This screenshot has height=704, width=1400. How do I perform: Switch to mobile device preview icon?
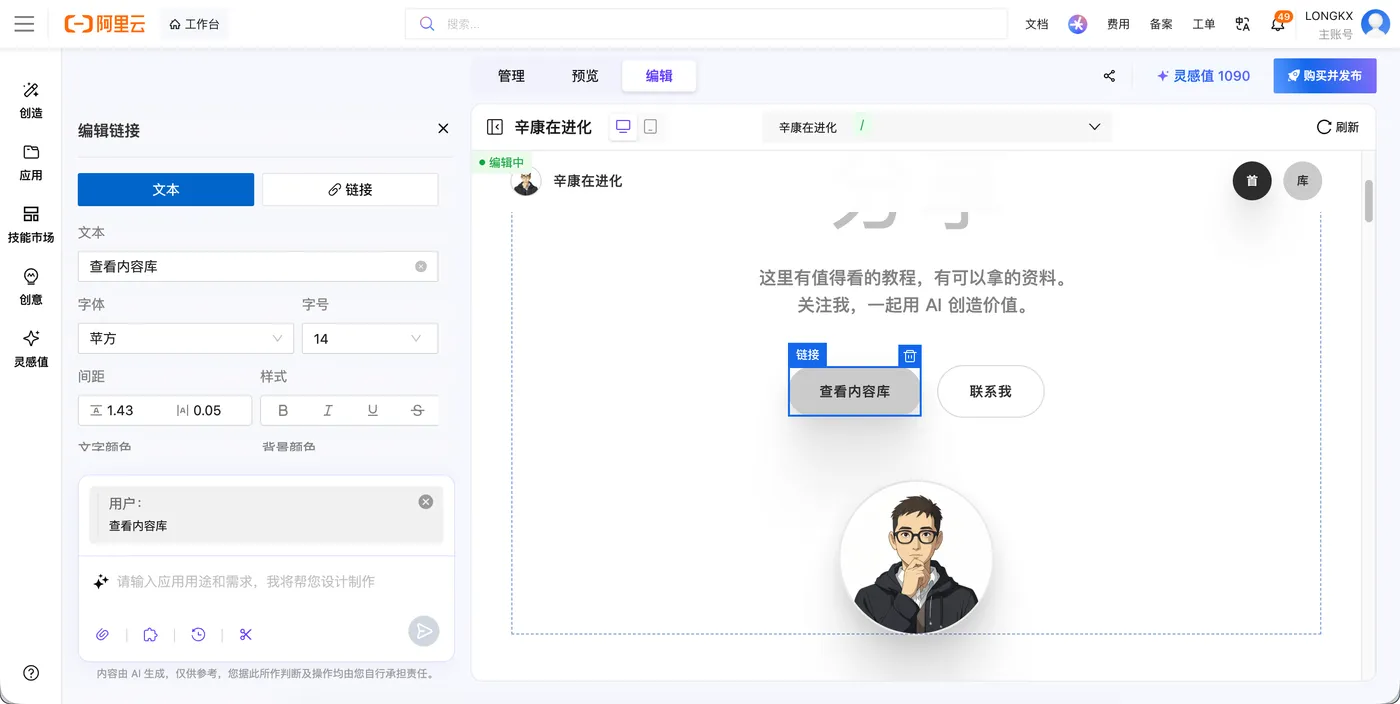point(650,127)
